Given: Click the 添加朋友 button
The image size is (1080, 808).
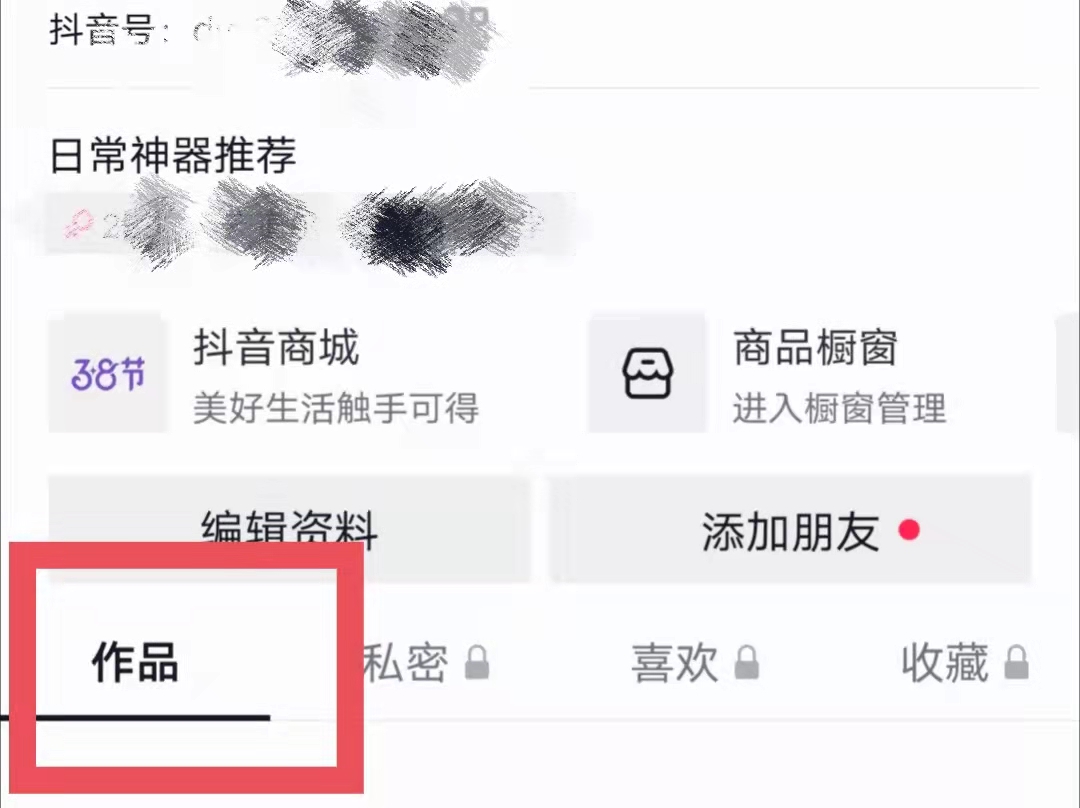Looking at the screenshot, I should pos(791,529).
